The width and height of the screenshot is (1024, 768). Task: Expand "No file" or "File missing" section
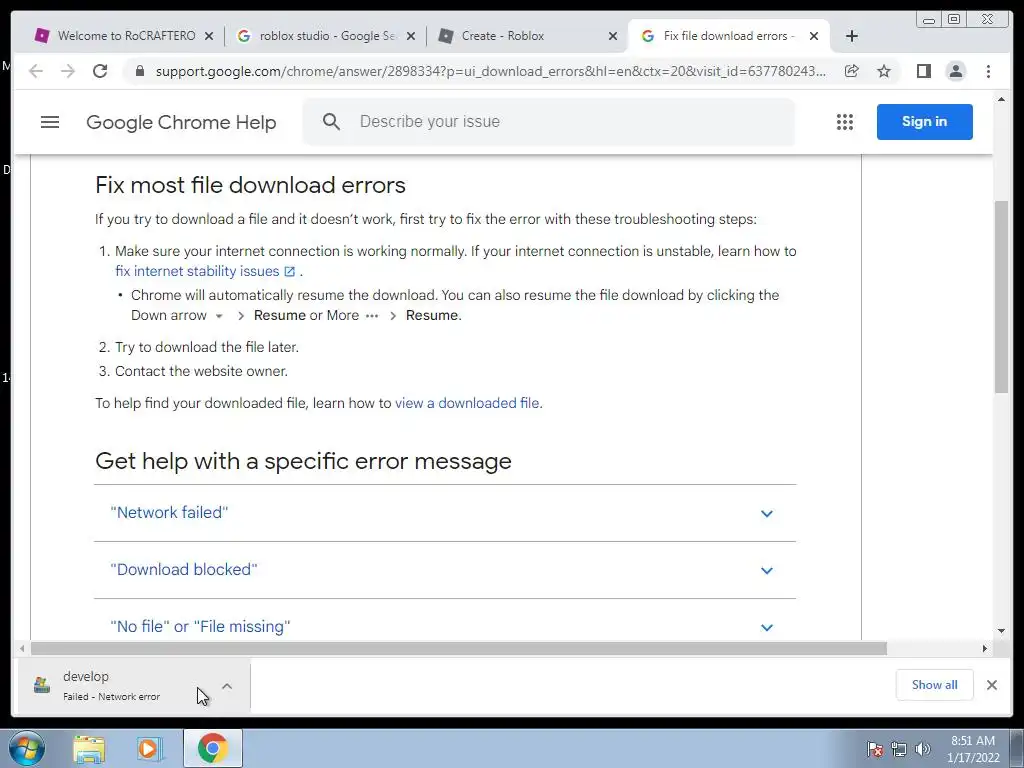pos(445,626)
